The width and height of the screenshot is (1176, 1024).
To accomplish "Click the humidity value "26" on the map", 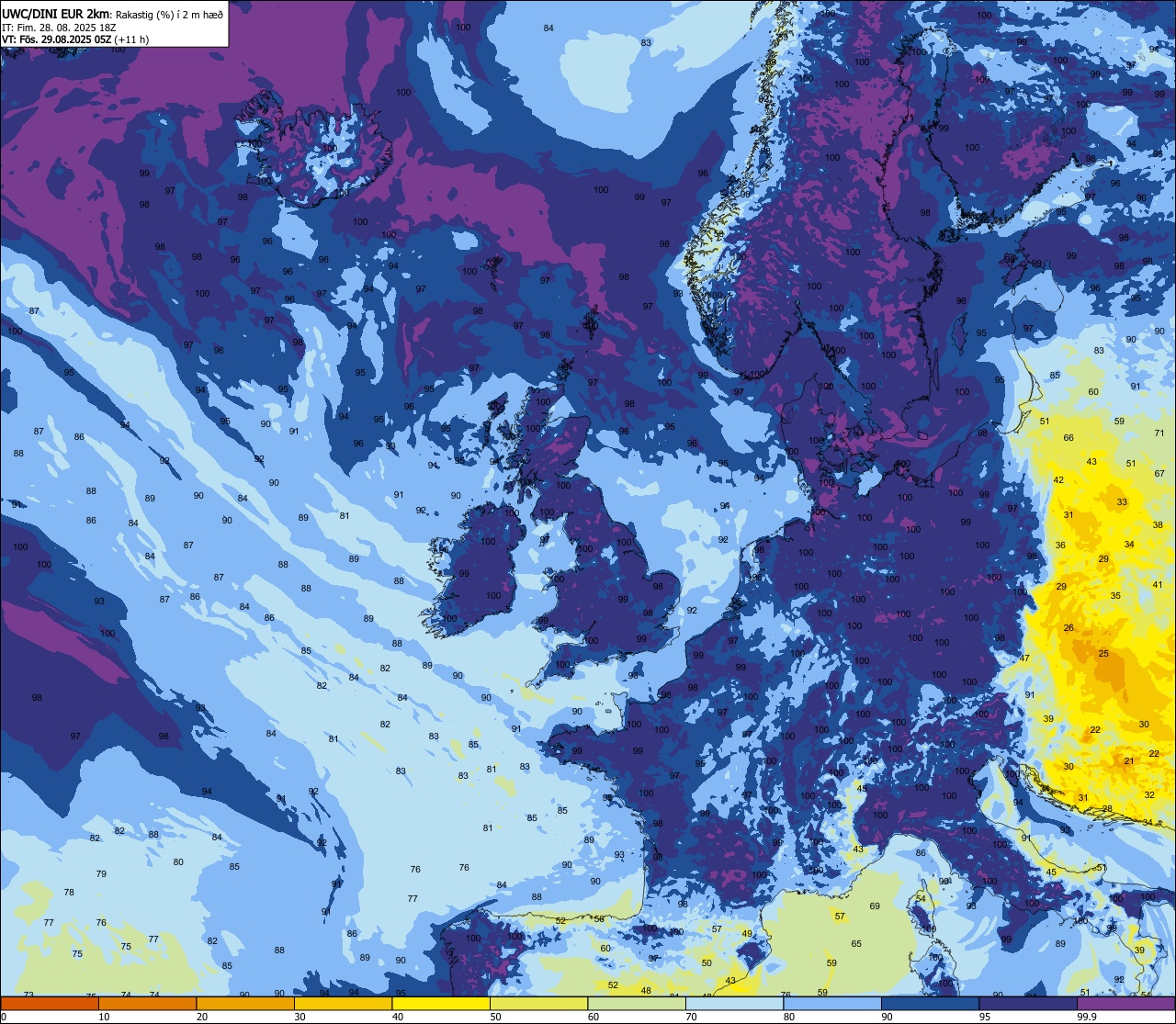I will [x=1069, y=628].
